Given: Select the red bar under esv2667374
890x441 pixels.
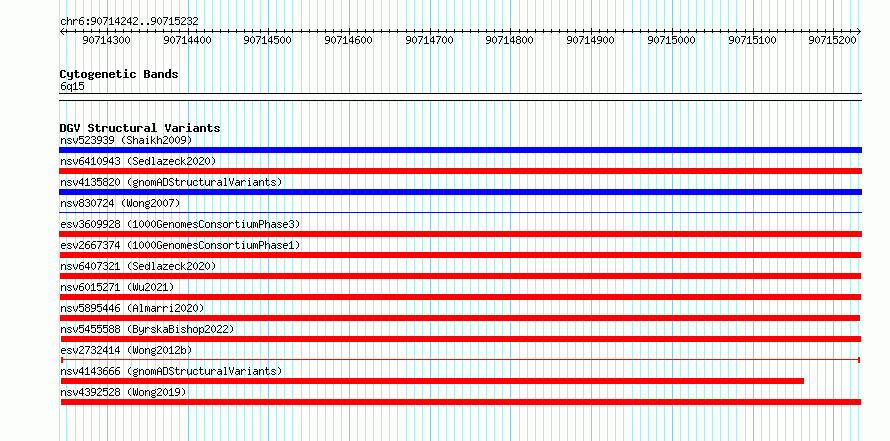Looking at the screenshot, I should click(x=460, y=255).
